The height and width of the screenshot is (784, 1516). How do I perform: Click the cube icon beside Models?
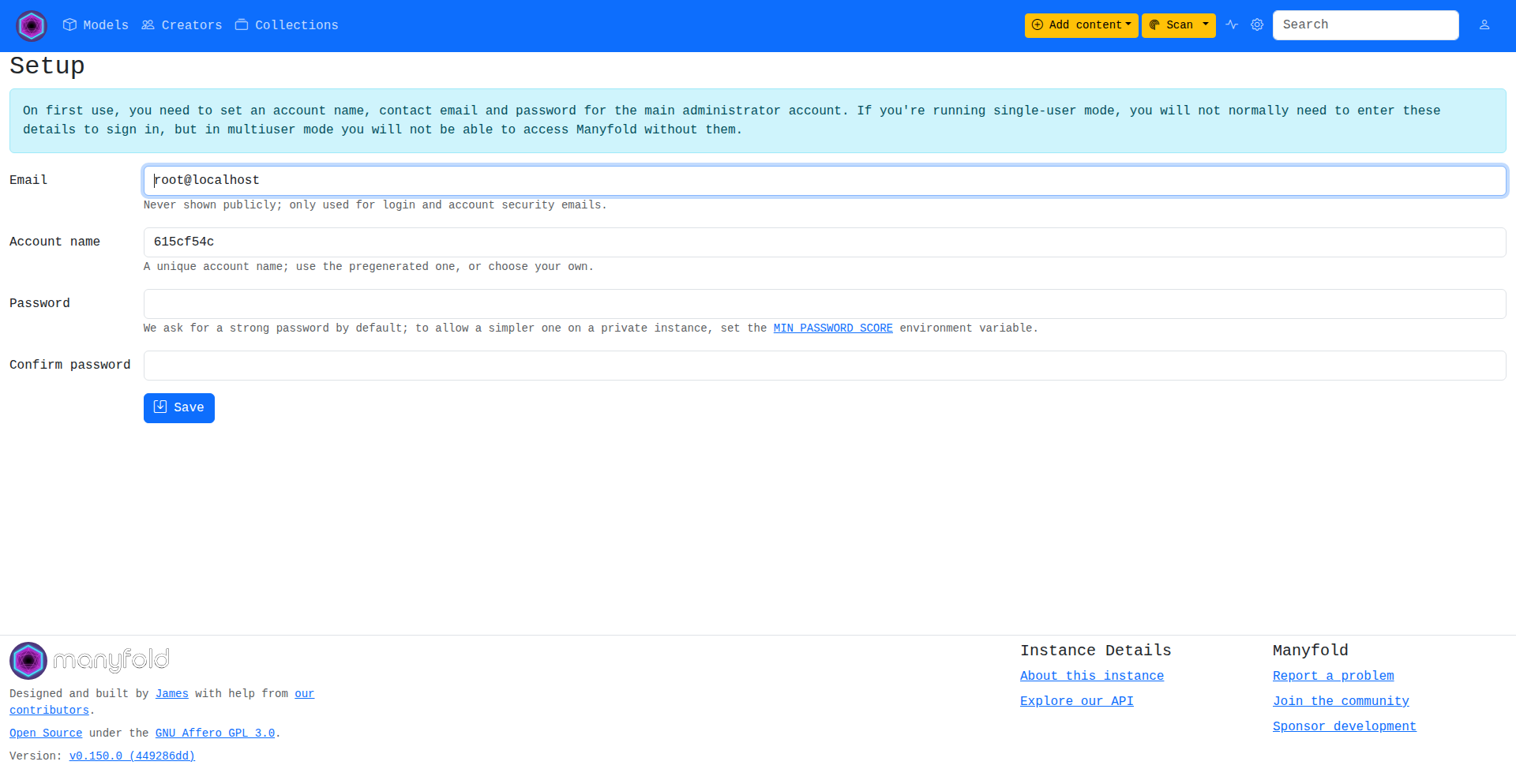click(69, 25)
